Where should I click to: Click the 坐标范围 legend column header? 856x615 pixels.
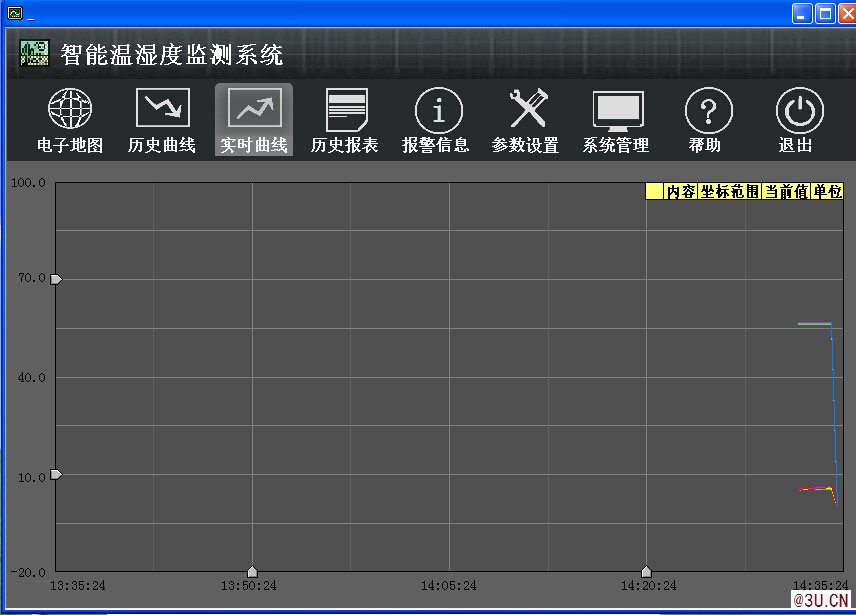730,192
